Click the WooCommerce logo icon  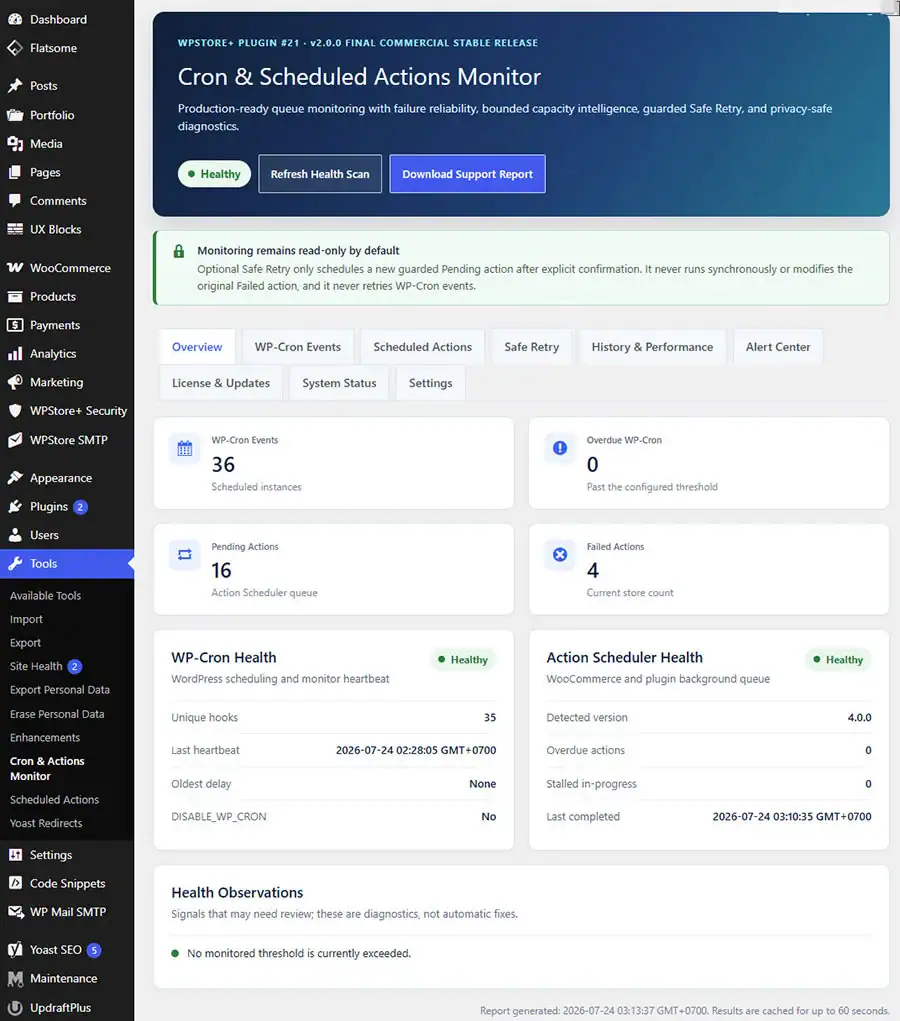15,268
